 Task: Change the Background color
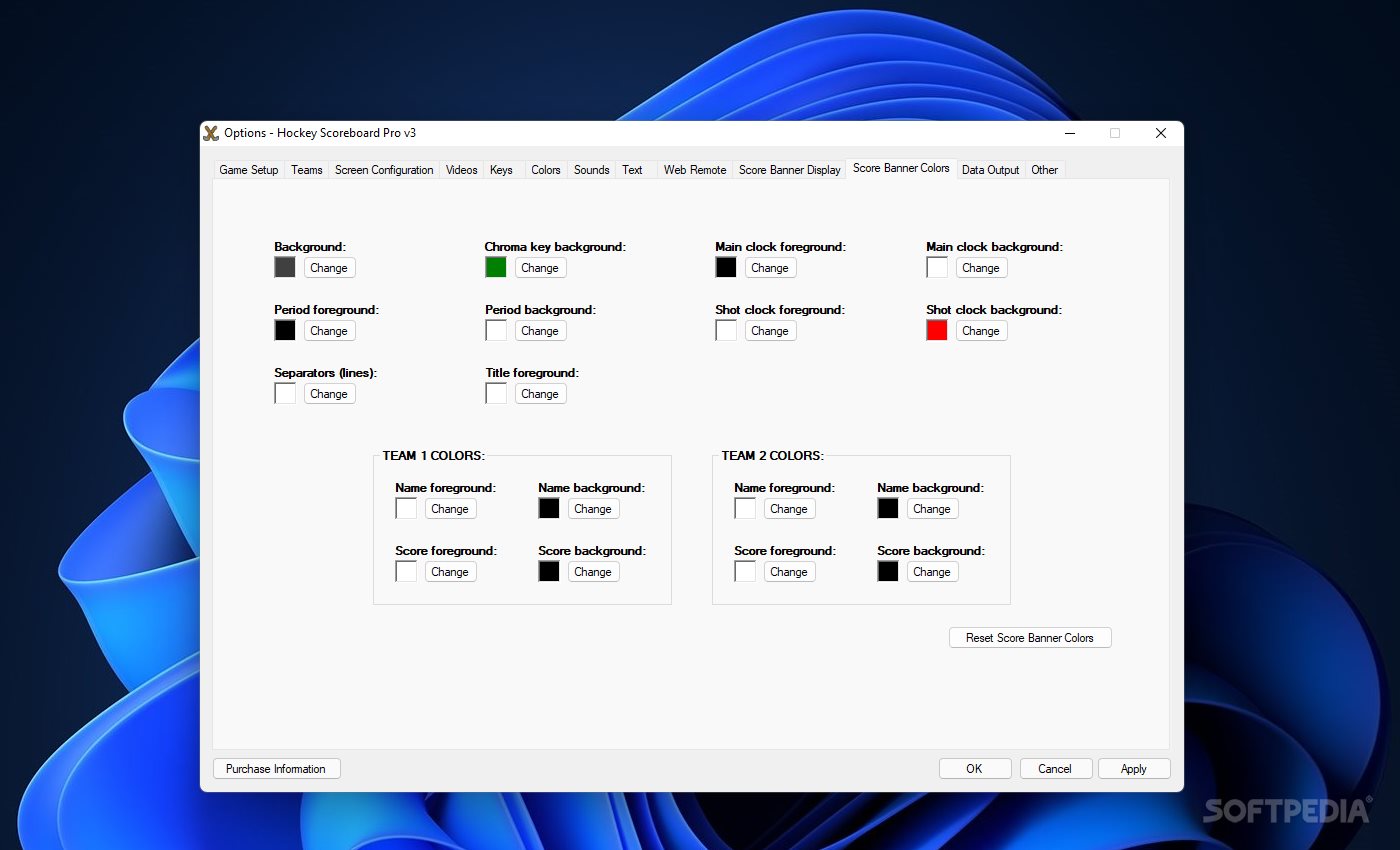329,268
